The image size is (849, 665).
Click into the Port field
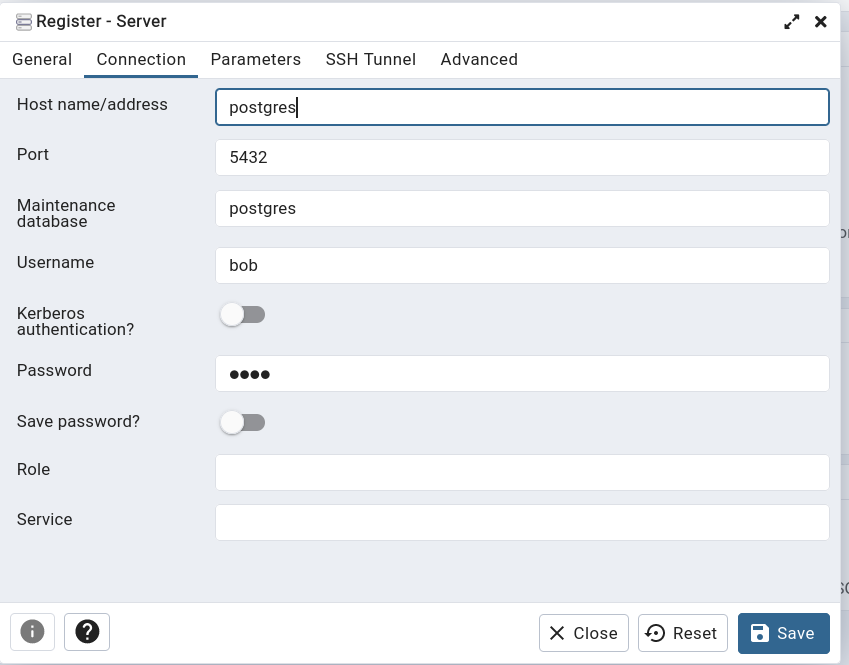(x=522, y=158)
